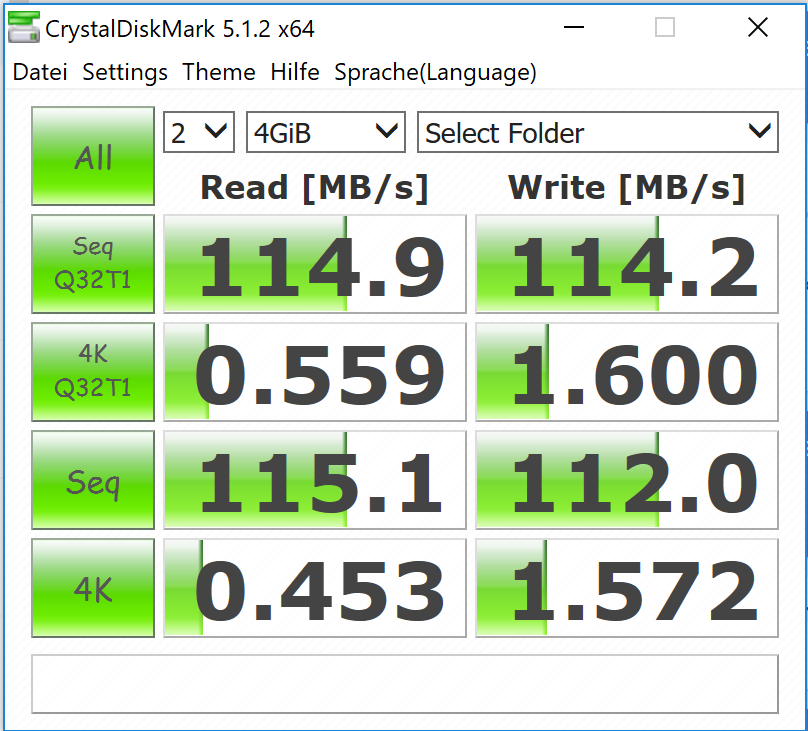Click the Write [MB/s] column header
The height and width of the screenshot is (731, 808).
tap(627, 188)
